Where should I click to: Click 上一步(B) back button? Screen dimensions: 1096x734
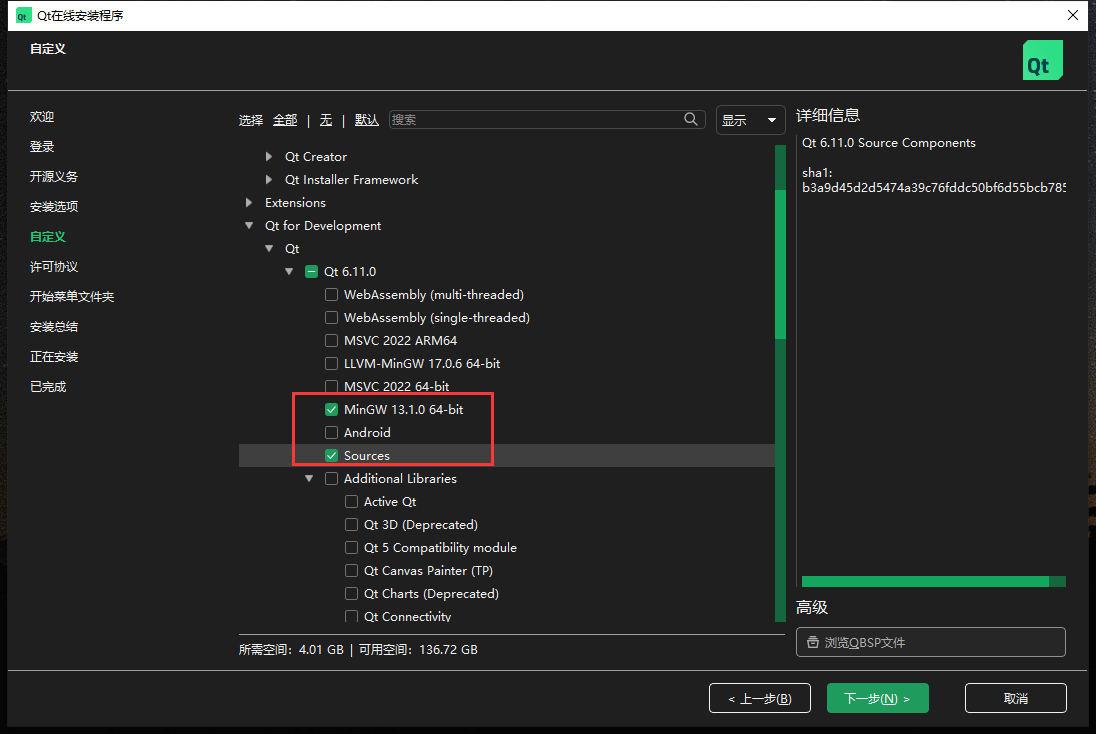760,698
